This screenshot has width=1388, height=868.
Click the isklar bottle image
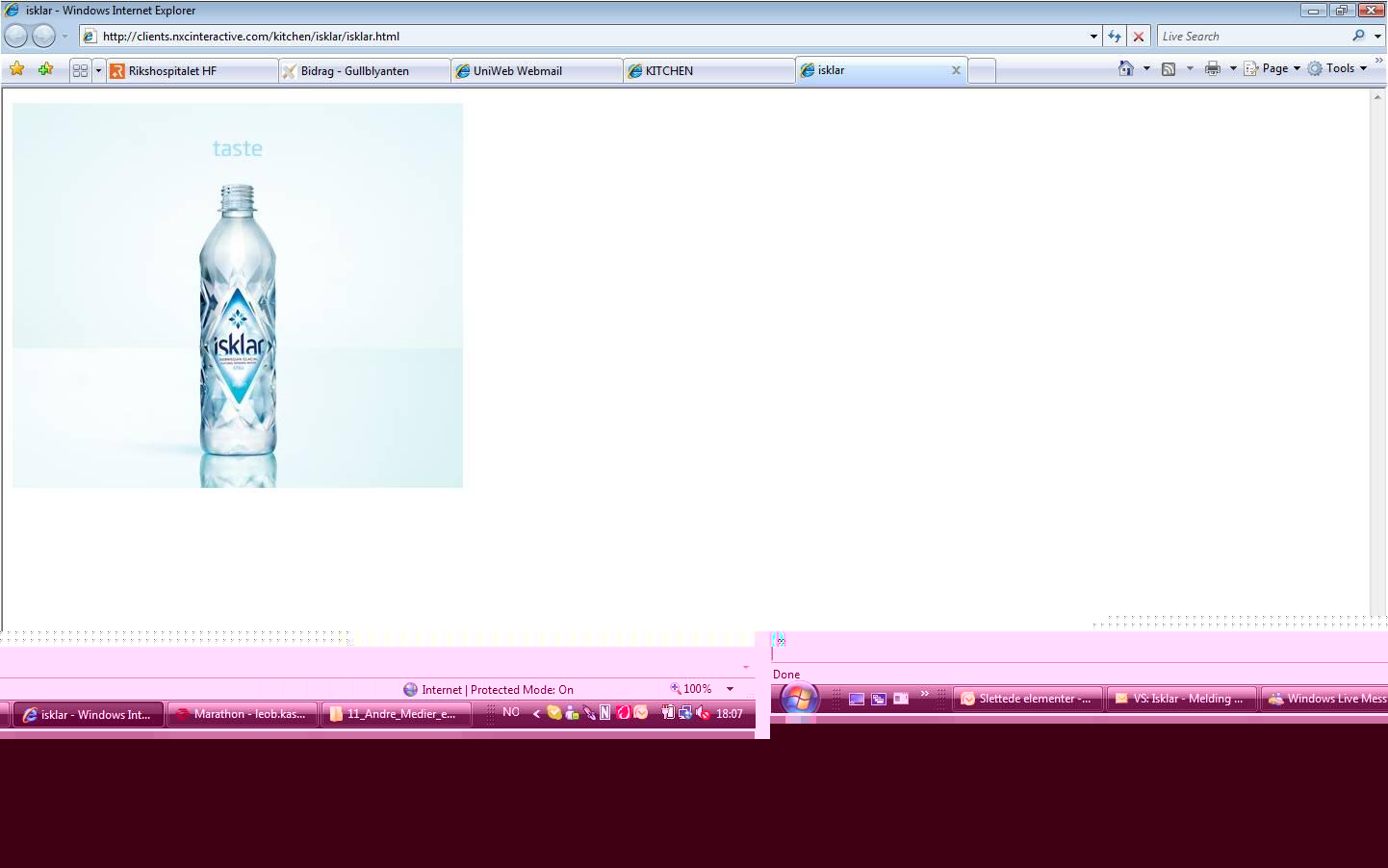(238, 295)
